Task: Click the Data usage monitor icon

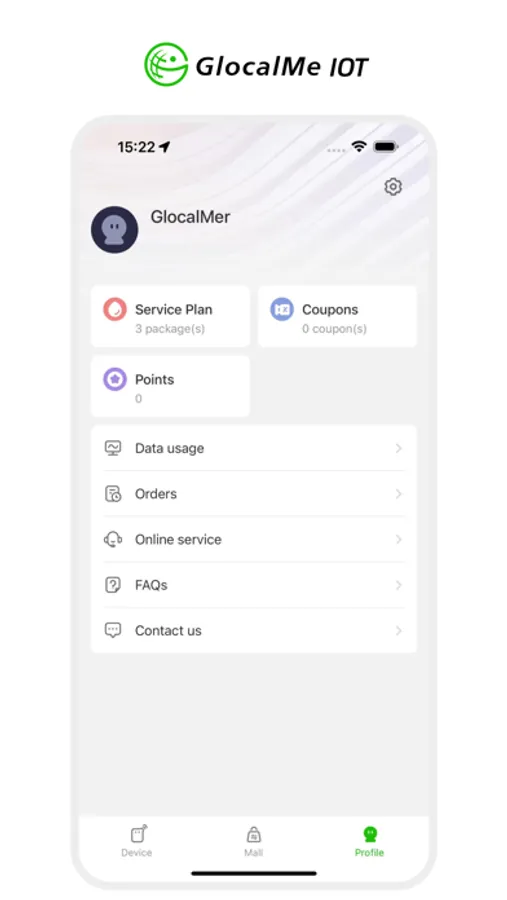Action: pos(113,448)
